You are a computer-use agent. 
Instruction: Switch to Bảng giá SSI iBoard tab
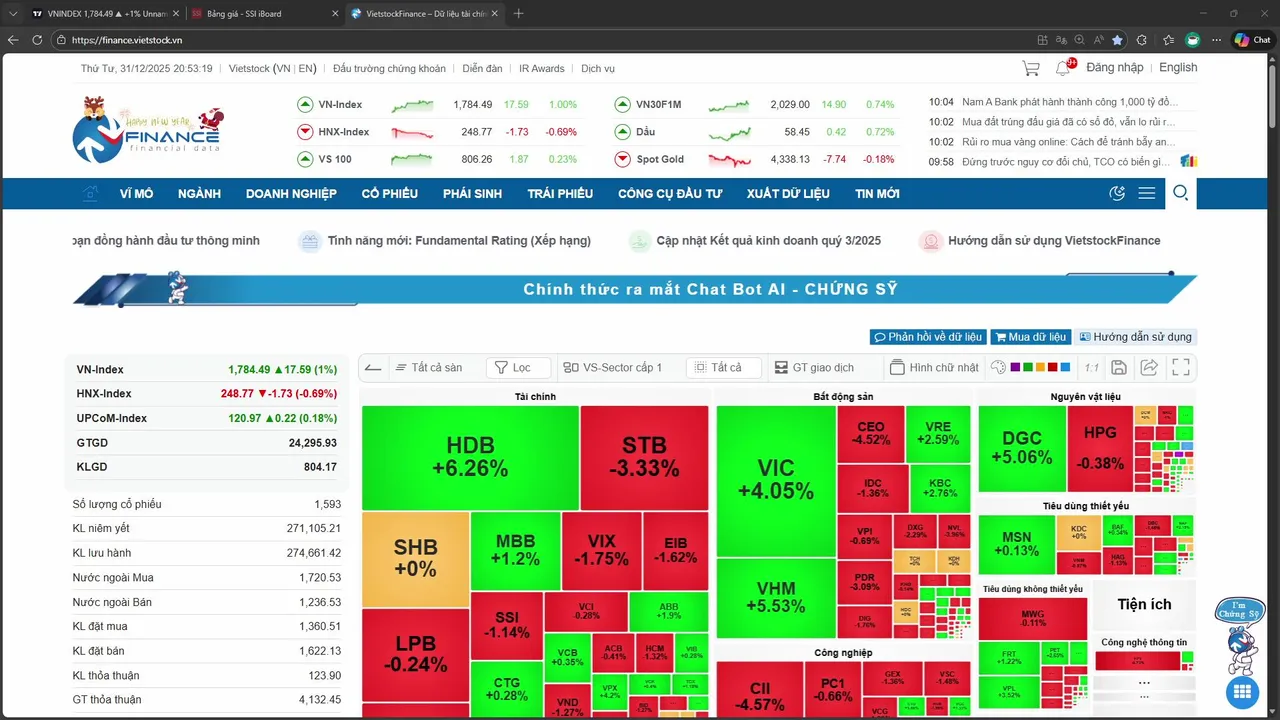click(263, 14)
